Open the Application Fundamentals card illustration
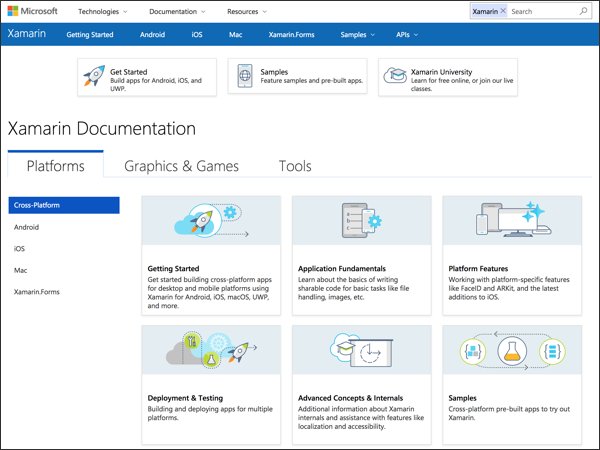The height and width of the screenshot is (450, 600). coord(362,221)
